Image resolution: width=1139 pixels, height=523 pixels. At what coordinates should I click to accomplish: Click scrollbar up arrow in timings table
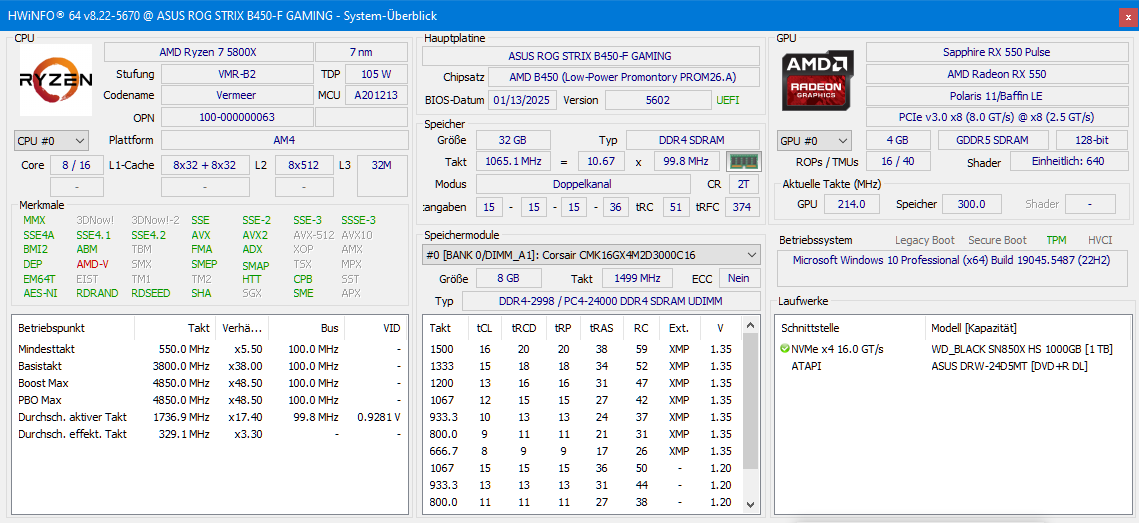(x=752, y=323)
